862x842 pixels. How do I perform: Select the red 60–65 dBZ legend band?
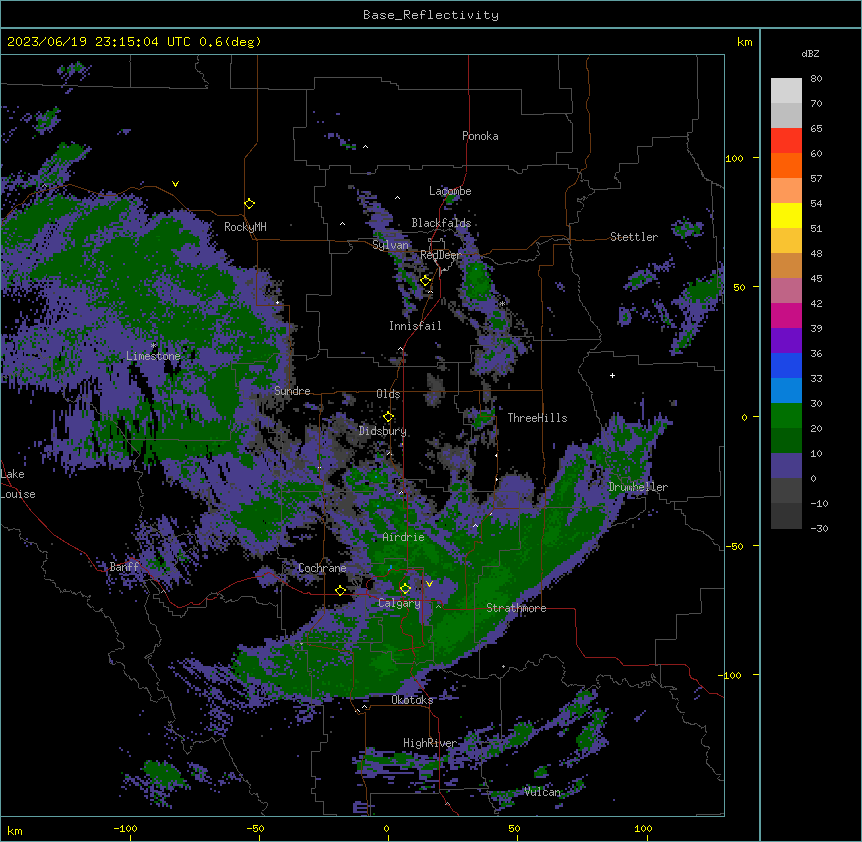(786, 141)
